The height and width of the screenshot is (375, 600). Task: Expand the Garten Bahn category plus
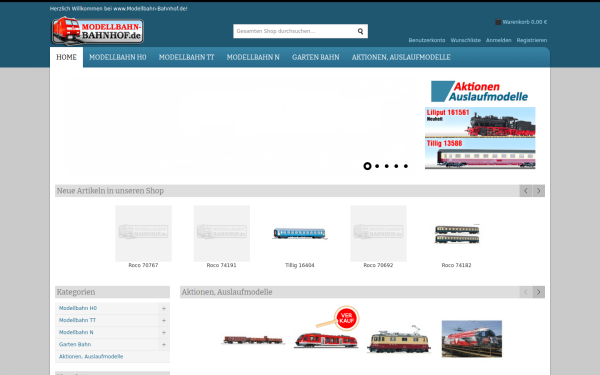[x=164, y=345]
